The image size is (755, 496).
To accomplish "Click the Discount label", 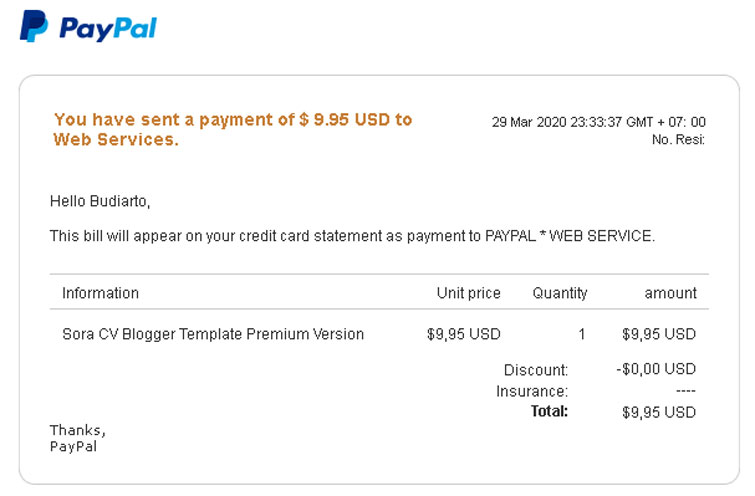I will 535,370.
